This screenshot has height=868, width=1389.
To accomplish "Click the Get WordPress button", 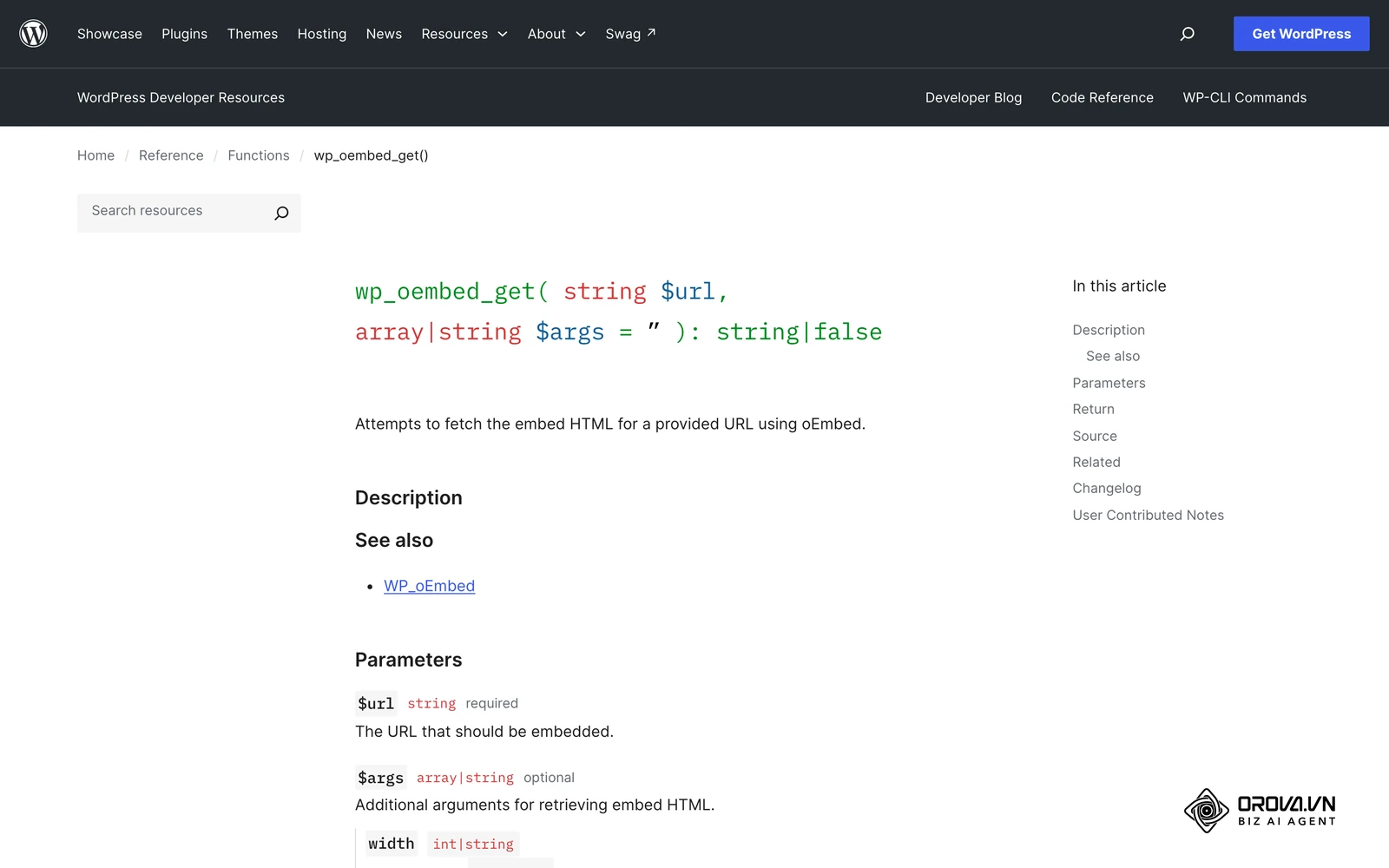I will pos(1301,34).
